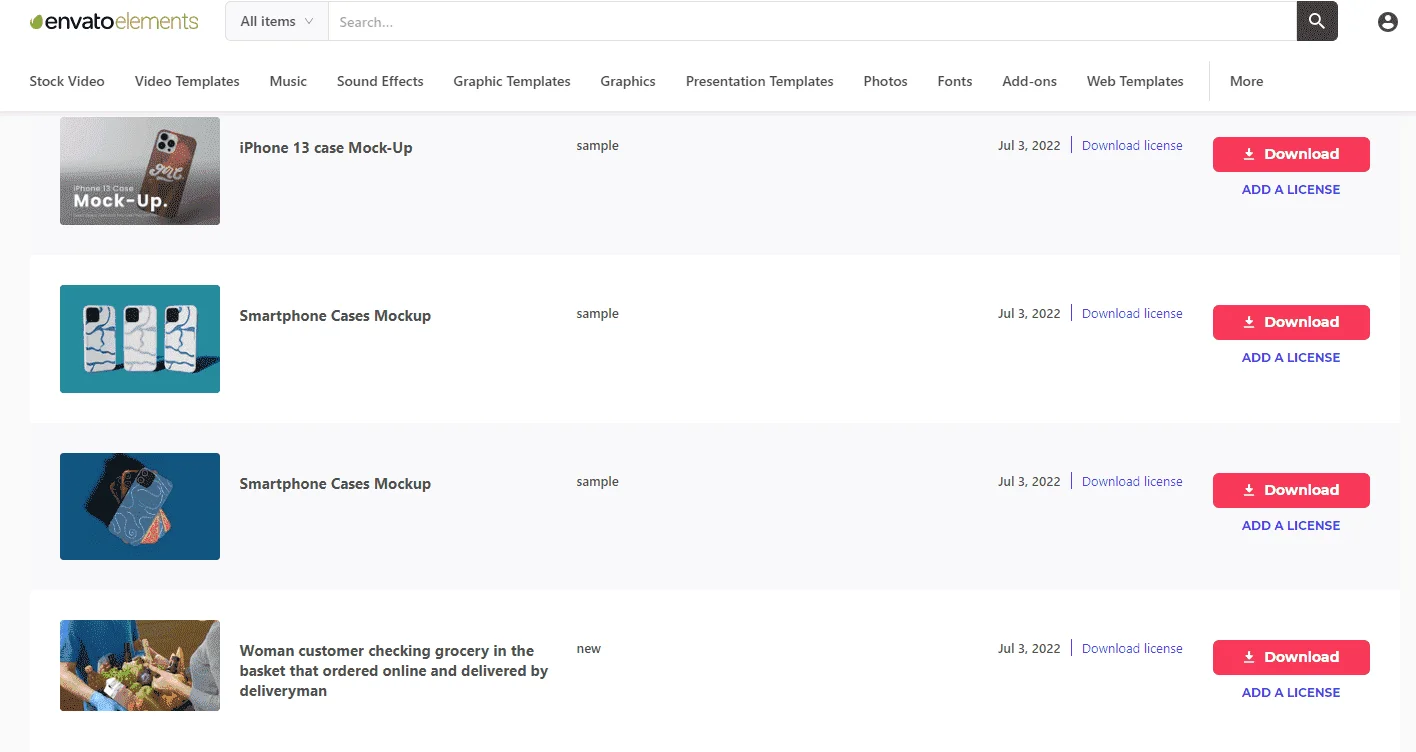Open the Graphic Templates menu

(x=512, y=81)
